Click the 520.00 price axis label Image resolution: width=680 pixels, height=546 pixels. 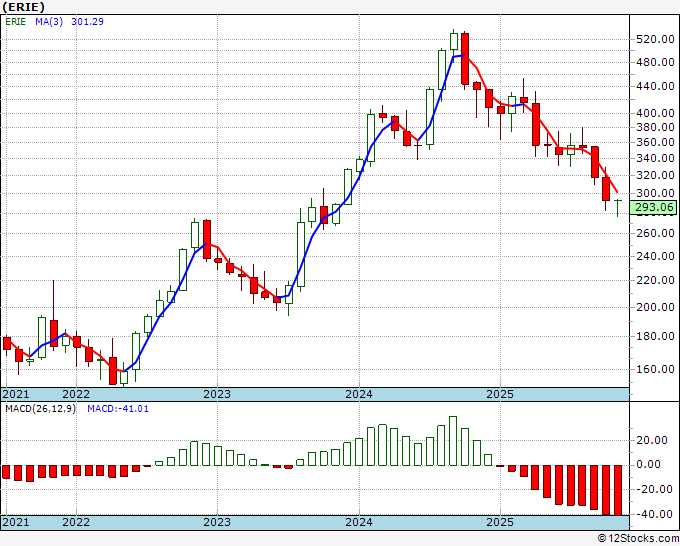655,39
